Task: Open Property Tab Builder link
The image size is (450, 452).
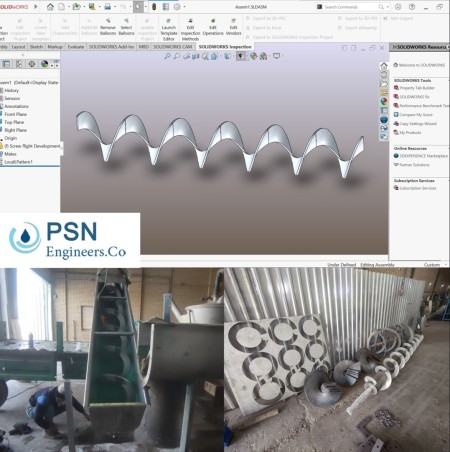Action: [414, 88]
